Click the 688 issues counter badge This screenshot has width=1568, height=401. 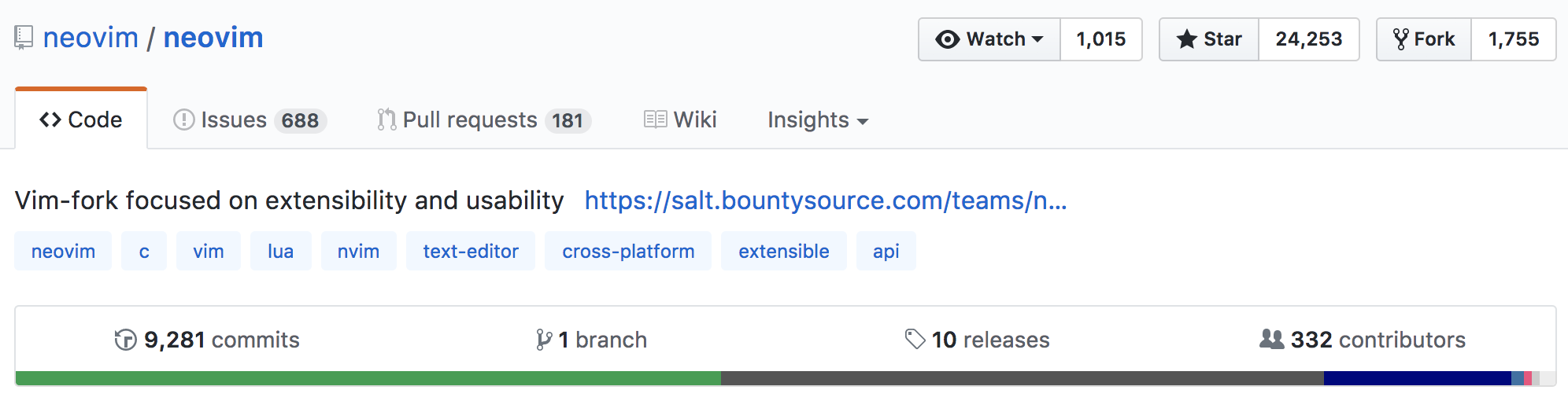pos(300,120)
